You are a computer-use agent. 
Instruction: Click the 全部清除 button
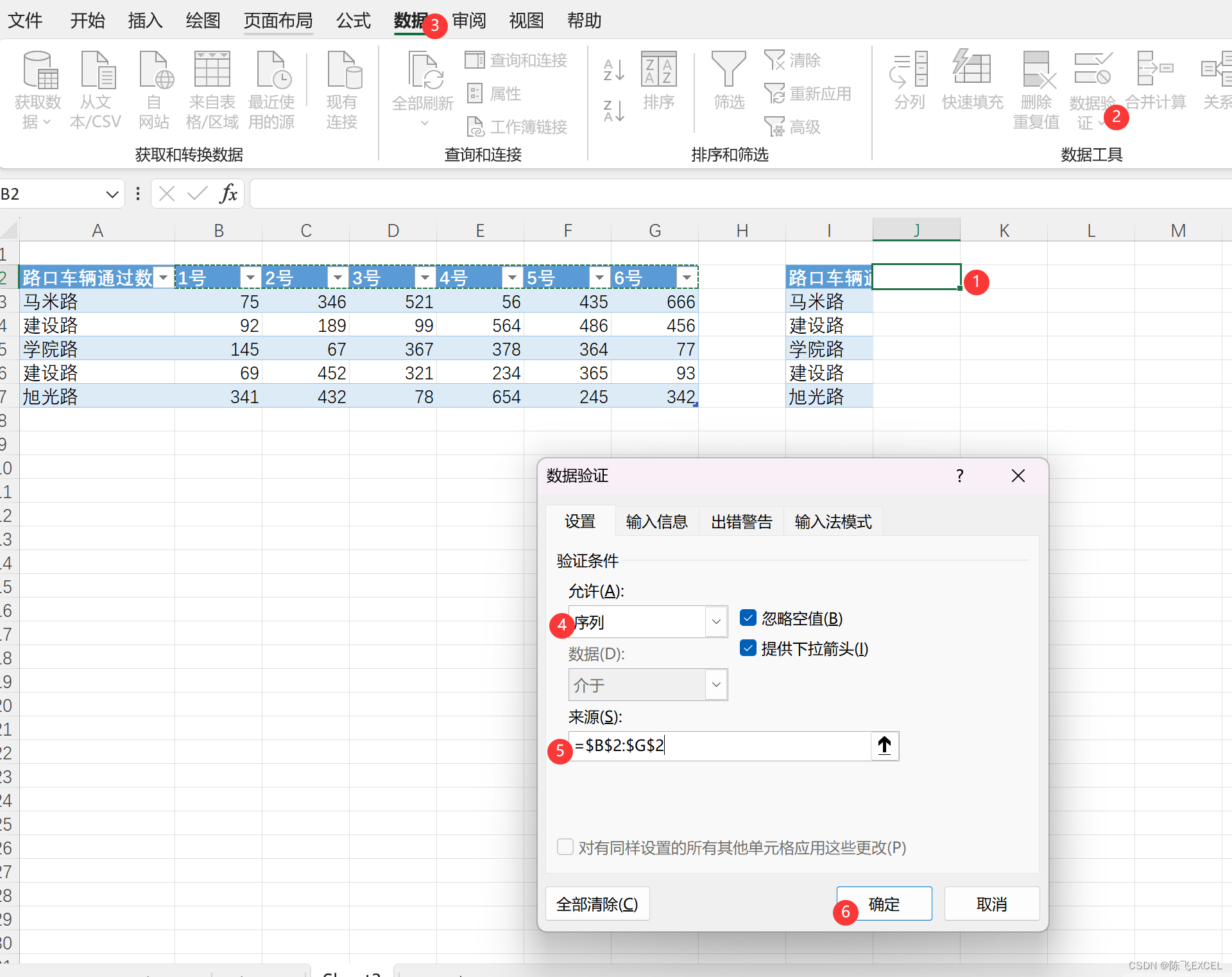click(597, 904)
